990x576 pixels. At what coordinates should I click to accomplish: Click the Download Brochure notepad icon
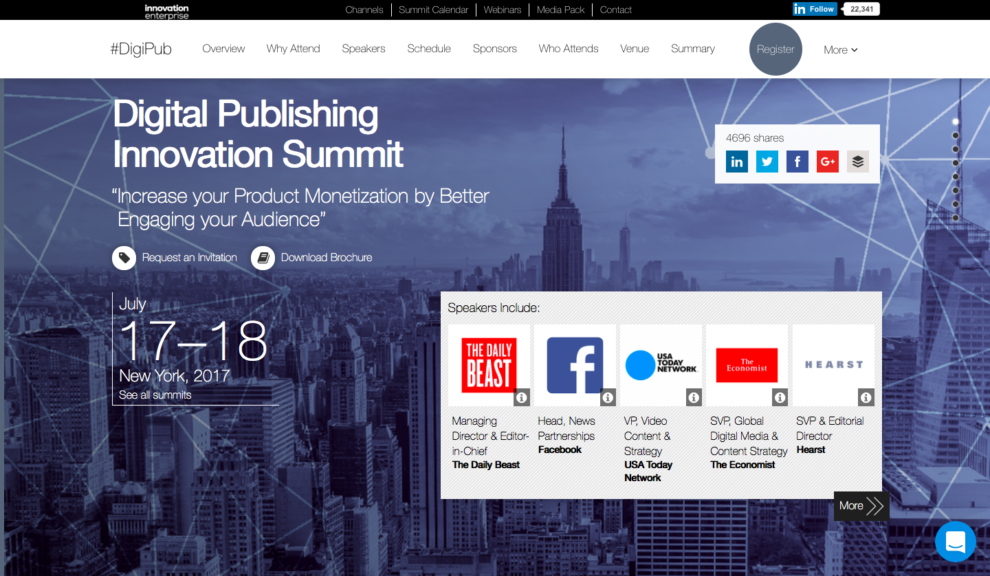point(262,257)
